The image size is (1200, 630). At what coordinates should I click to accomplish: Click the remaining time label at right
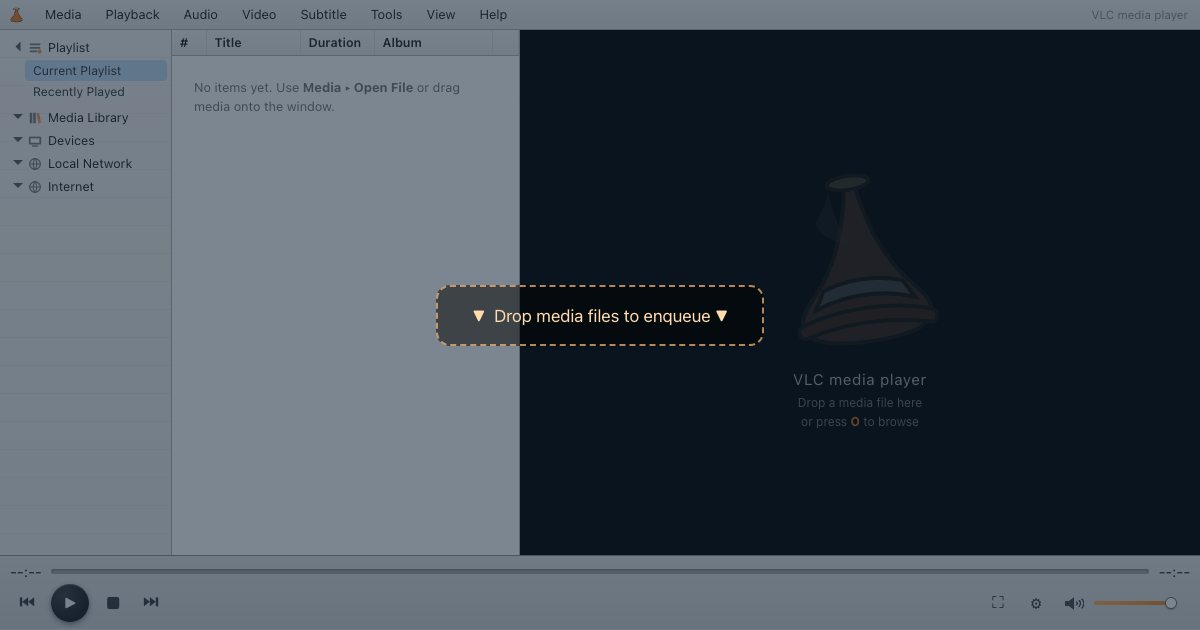click(1174, 572)
